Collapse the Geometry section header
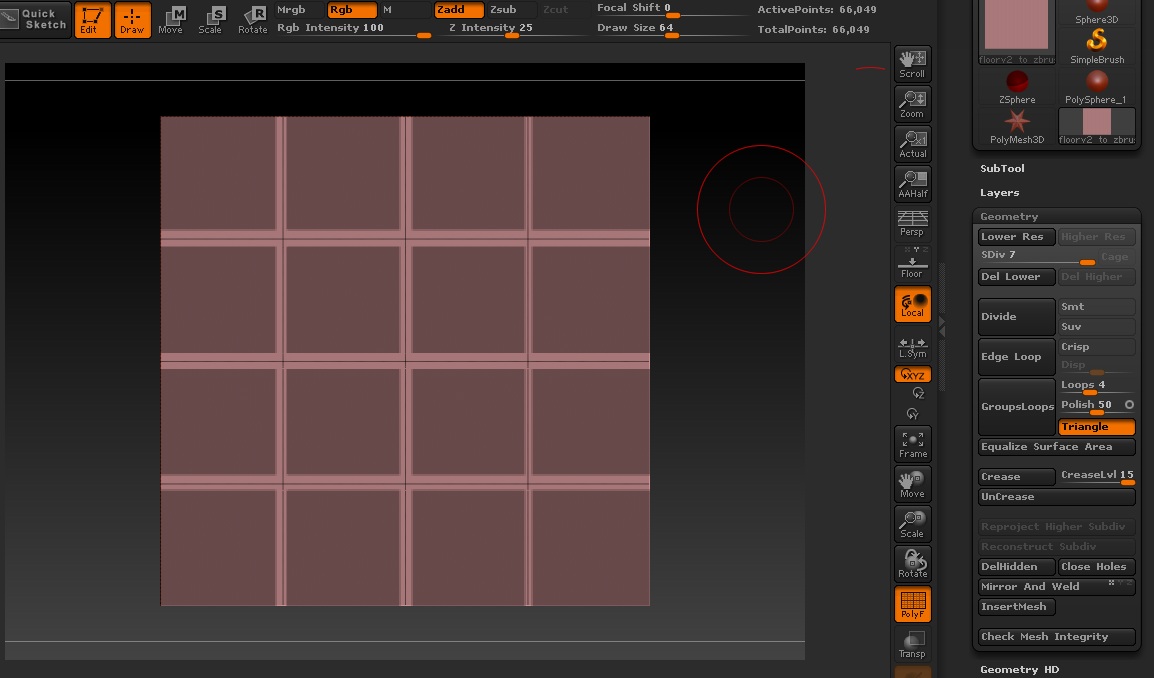The image size is (1154, 678). (x=1009, y=217)
